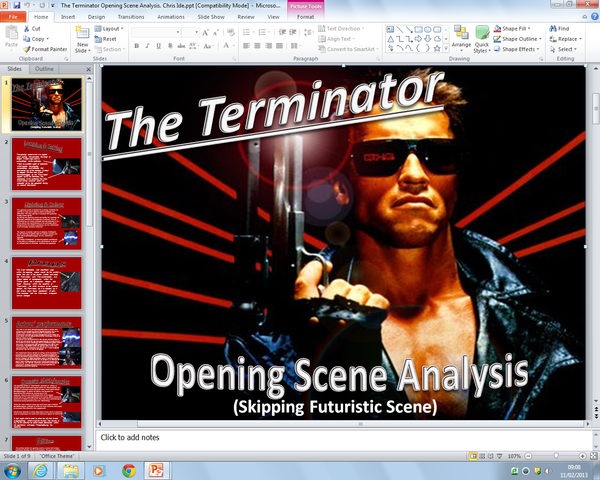Switch to Slide Sorter view icon
Image resolution: width=600 pixels, height=480 pixels.
482,456
